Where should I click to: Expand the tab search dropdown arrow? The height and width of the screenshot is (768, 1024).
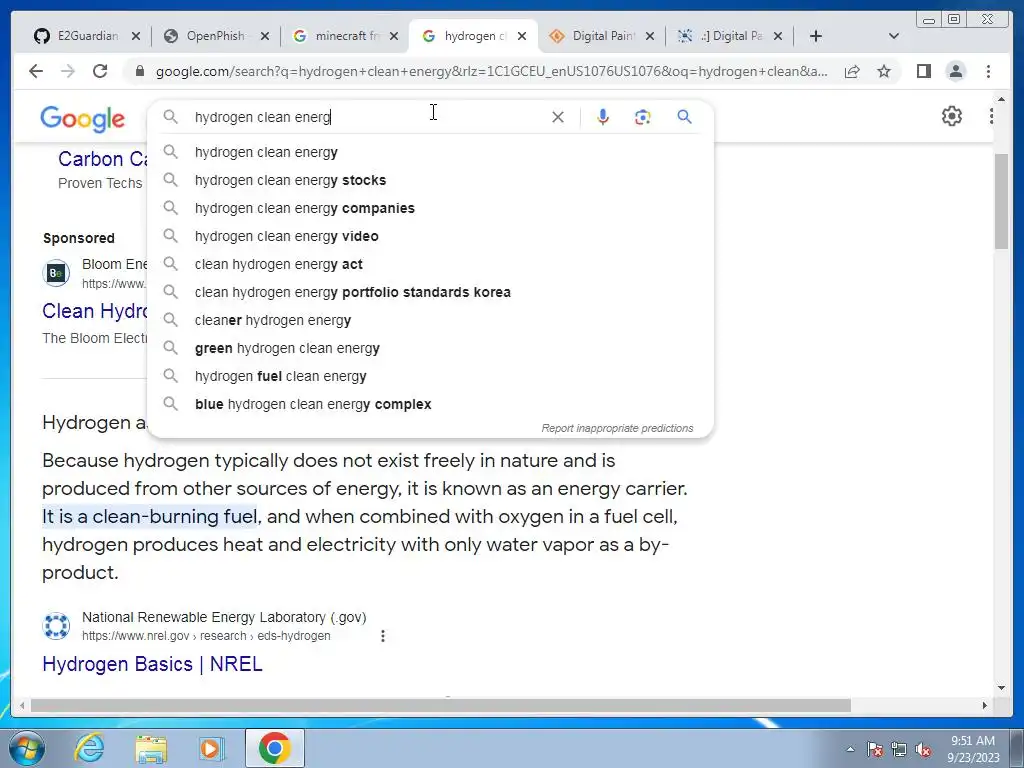(894, 36)
